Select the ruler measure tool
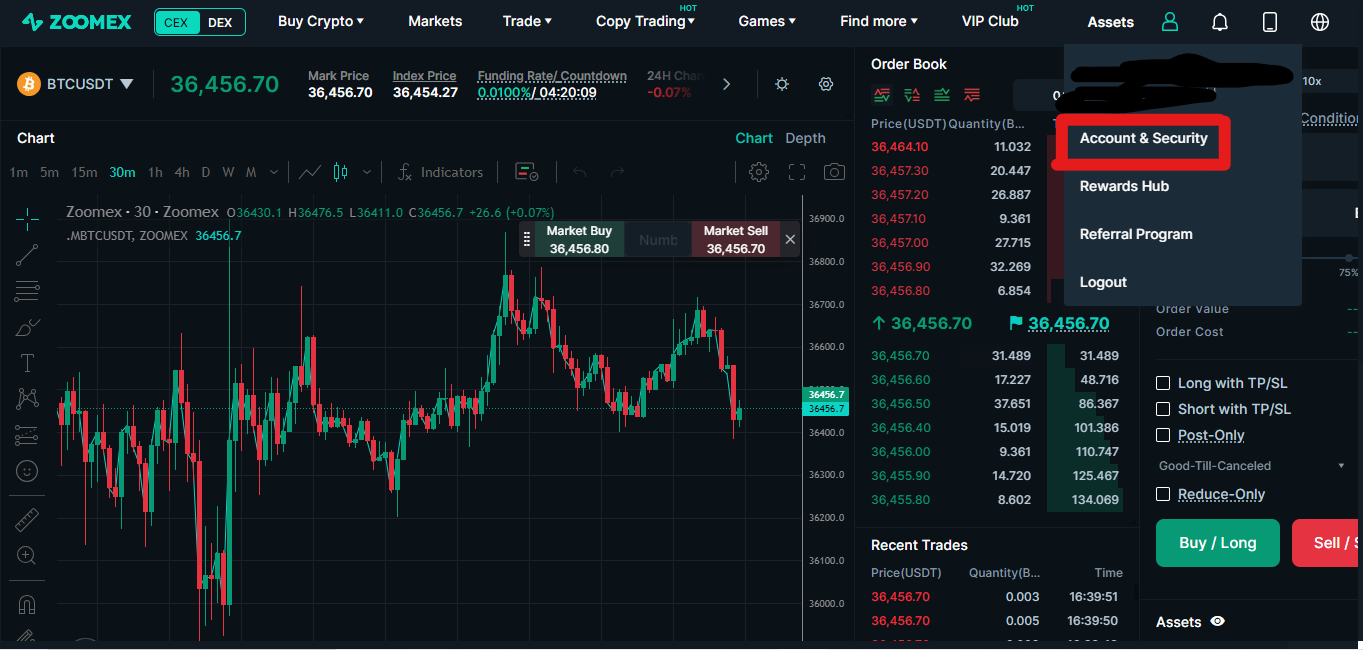1363x650 pixels. click(27, 520)
